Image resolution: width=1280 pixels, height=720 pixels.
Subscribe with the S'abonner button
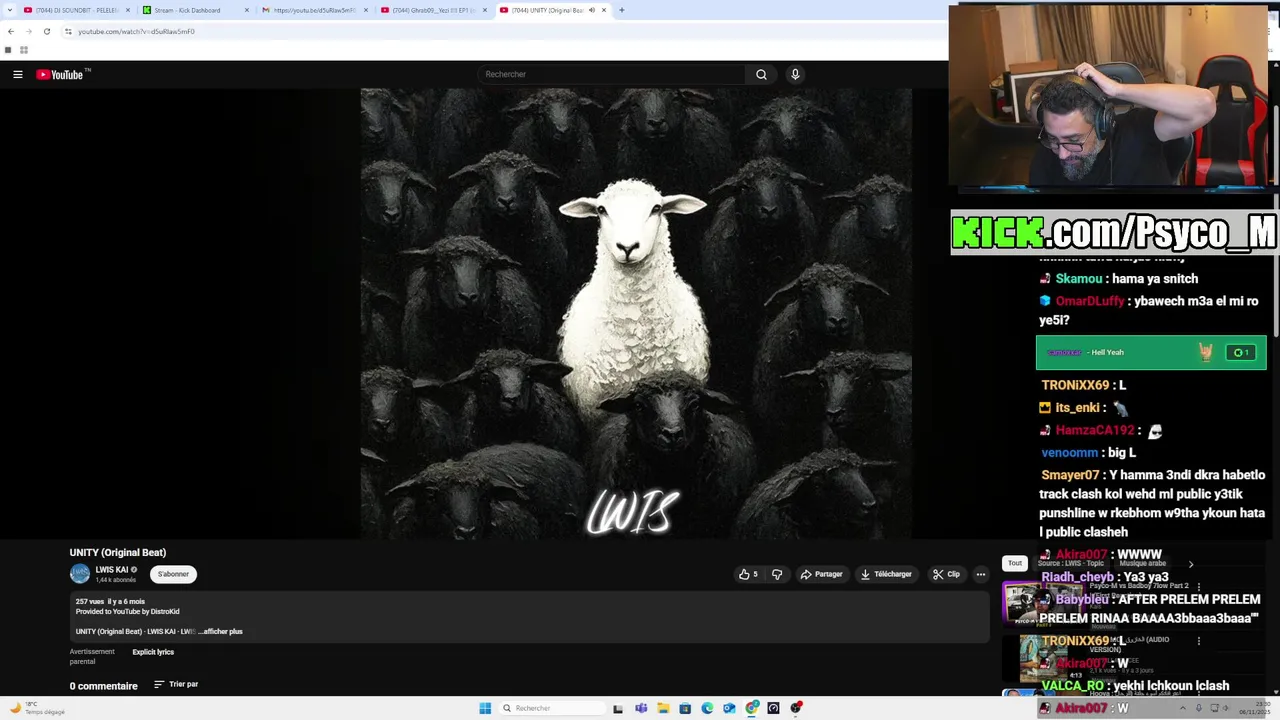pyautogui.click(x=173, y=574)
